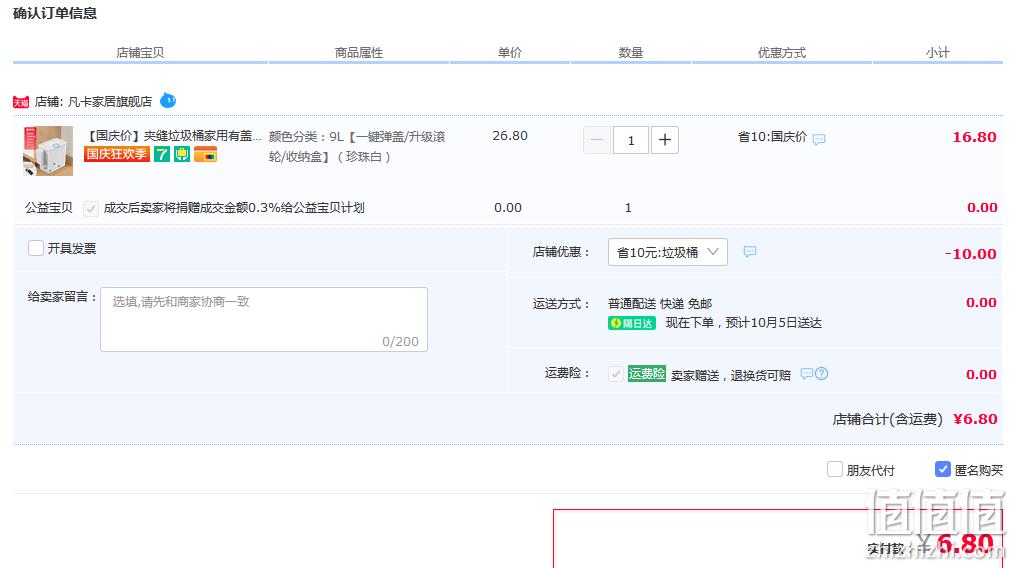1015x568 pixels.
Task: Click the 单价 column header
Action: (x=509, y=52)
